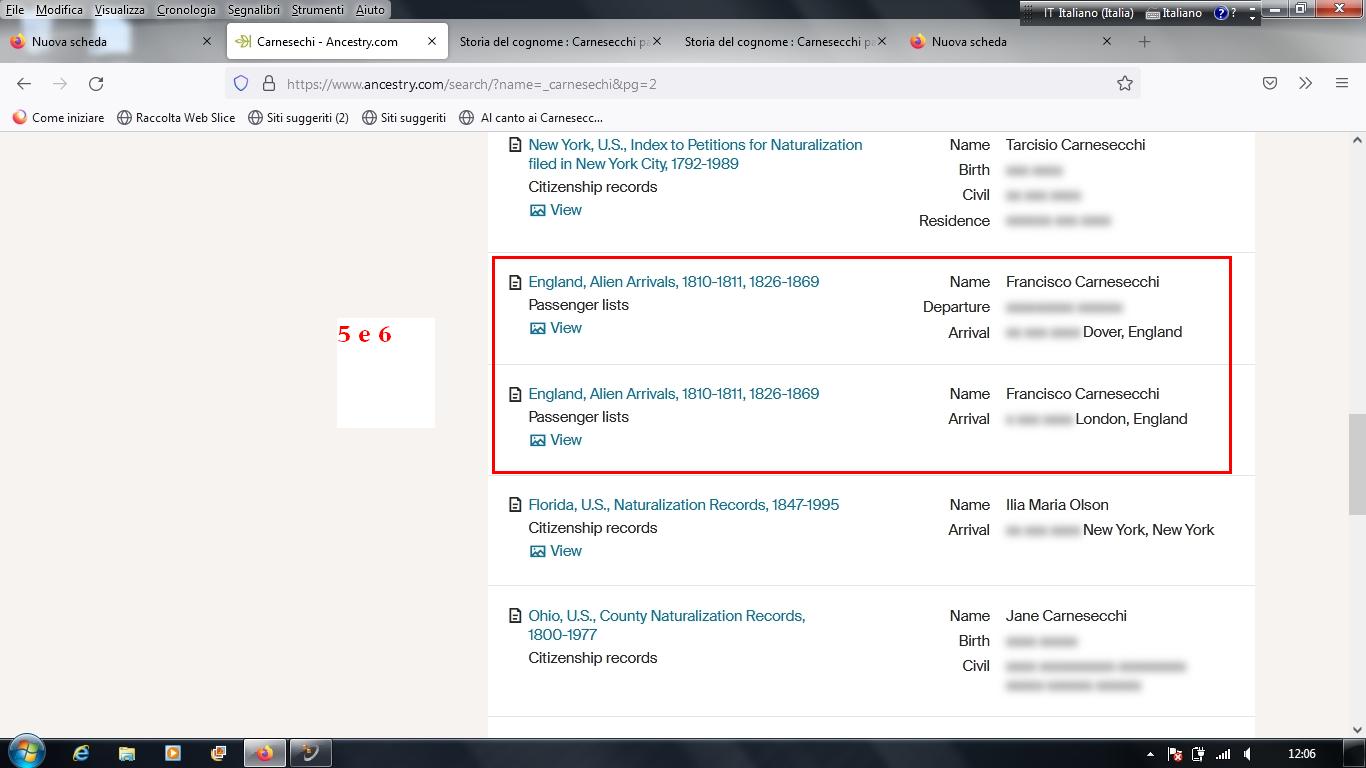Show hidden system tray icons

point(1150,754)
